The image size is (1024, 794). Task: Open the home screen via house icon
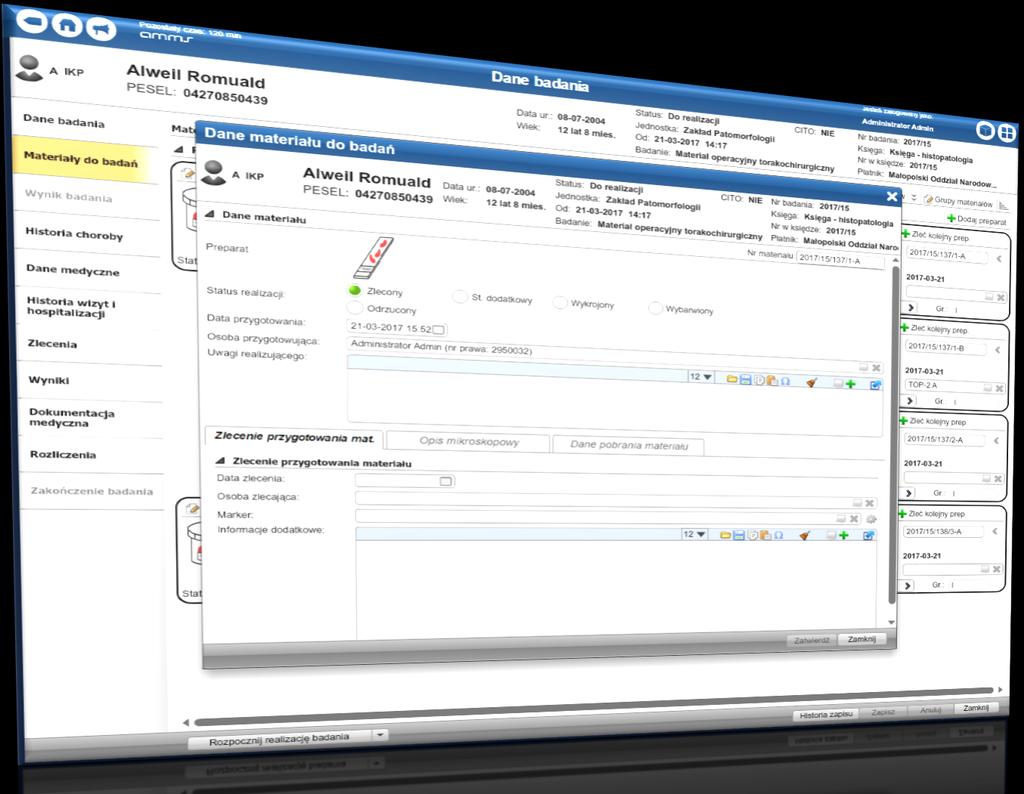pyautogui.click(x=67, y=25)
